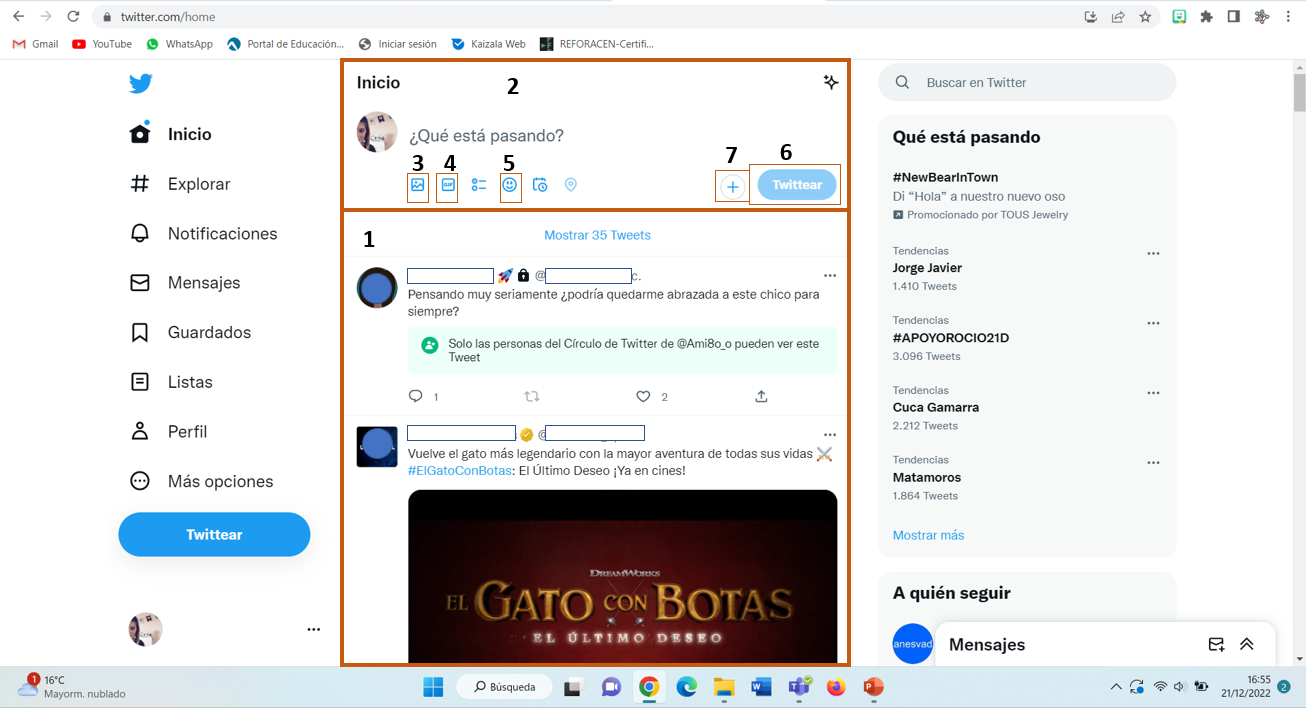Show hidden system tray icons
1306x708 pixels.
point(1116,687)
